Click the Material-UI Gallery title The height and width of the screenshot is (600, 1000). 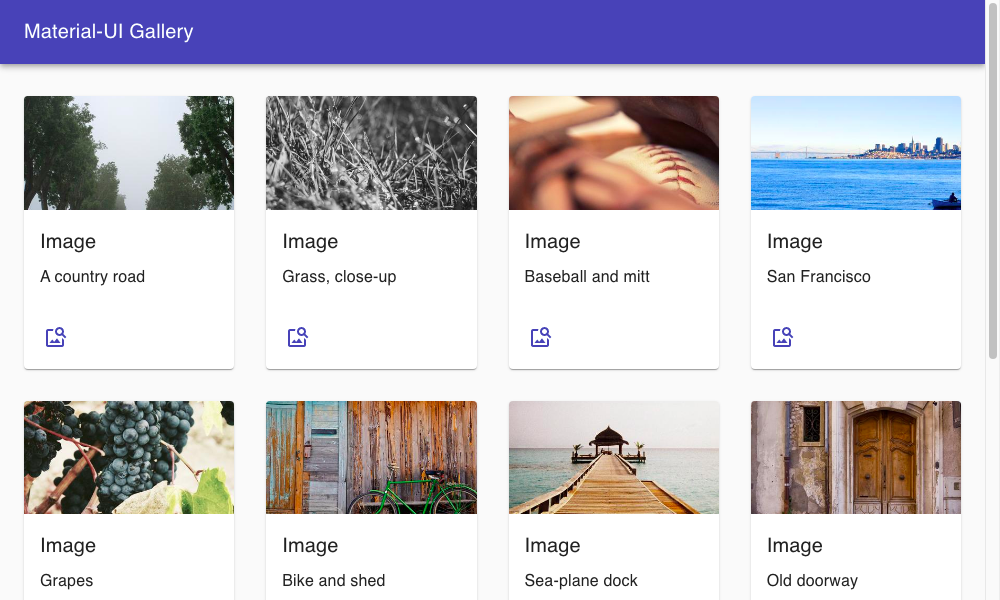108,31
